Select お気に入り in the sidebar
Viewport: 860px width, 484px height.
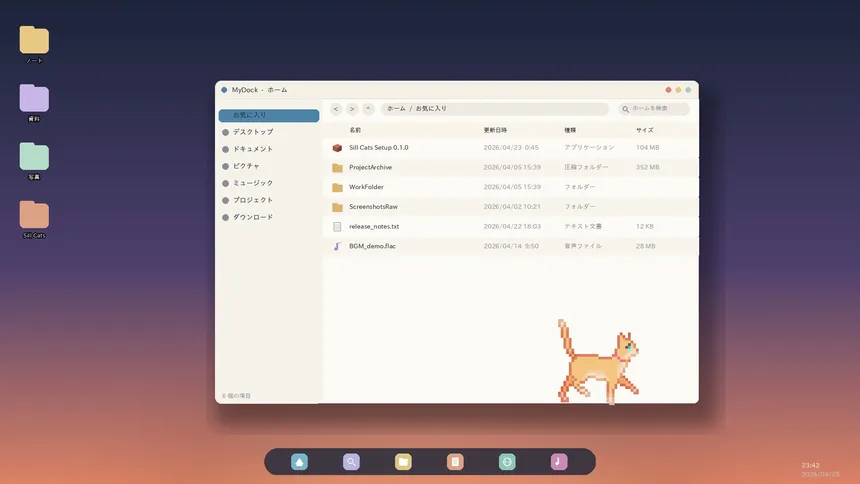(268, 116)
